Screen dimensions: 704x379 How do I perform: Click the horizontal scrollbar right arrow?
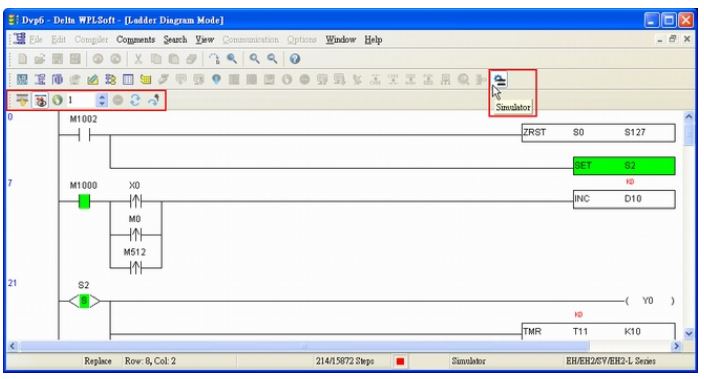pyautogui.click(x=676, y=346)
